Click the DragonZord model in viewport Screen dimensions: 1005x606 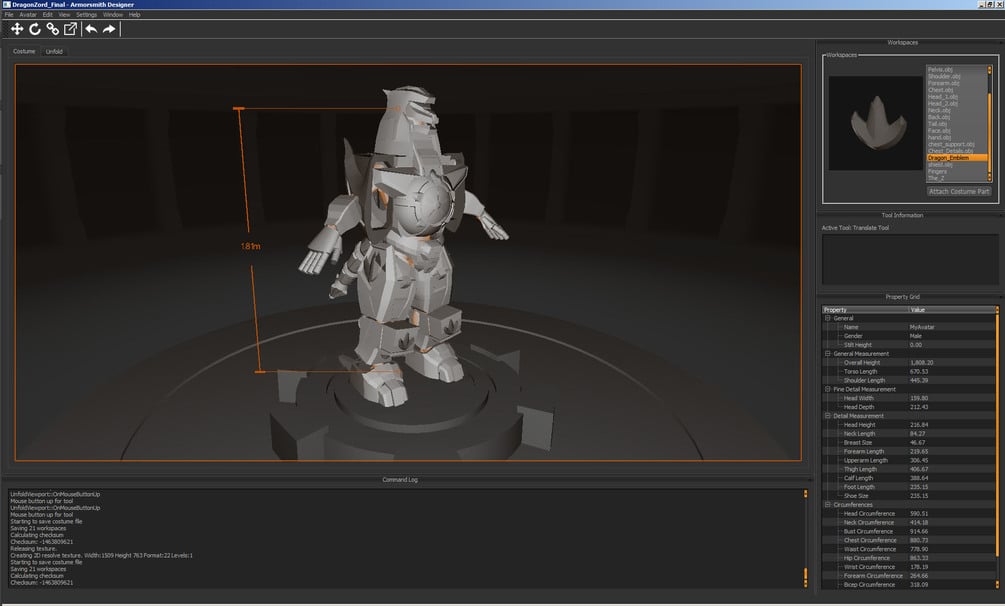[403, 244]
